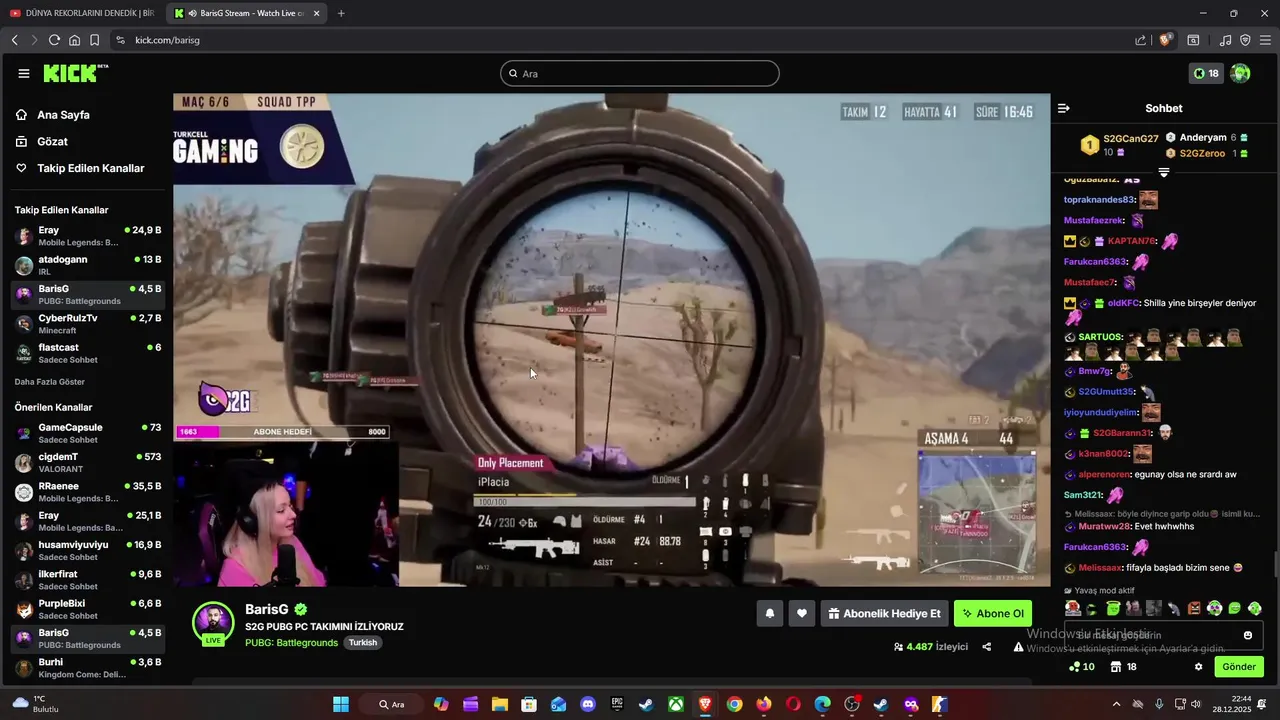Open the Kick points balance showing 18

point(1206,73)
